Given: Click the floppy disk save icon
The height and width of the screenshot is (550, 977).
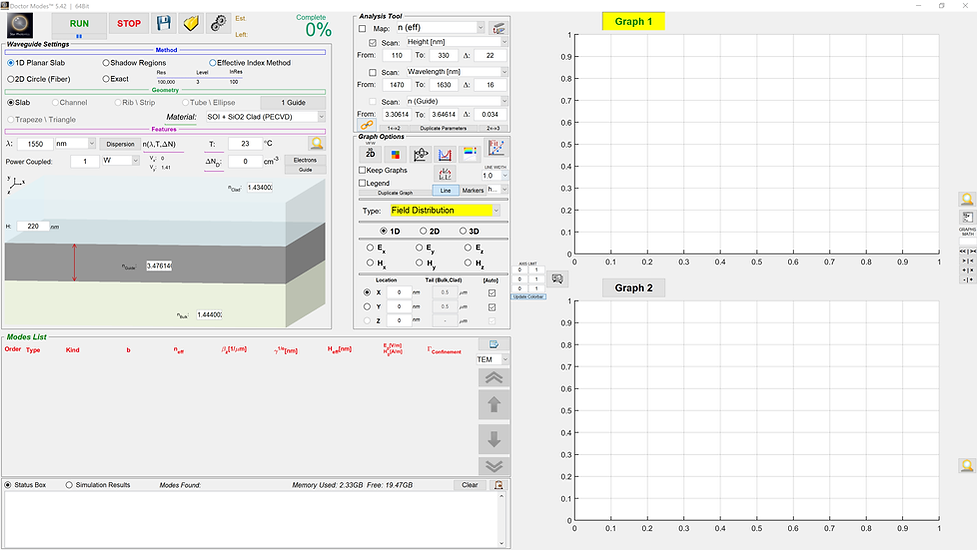Looking at the screenshot, I should pyautogui.click(x=164, y=24).
